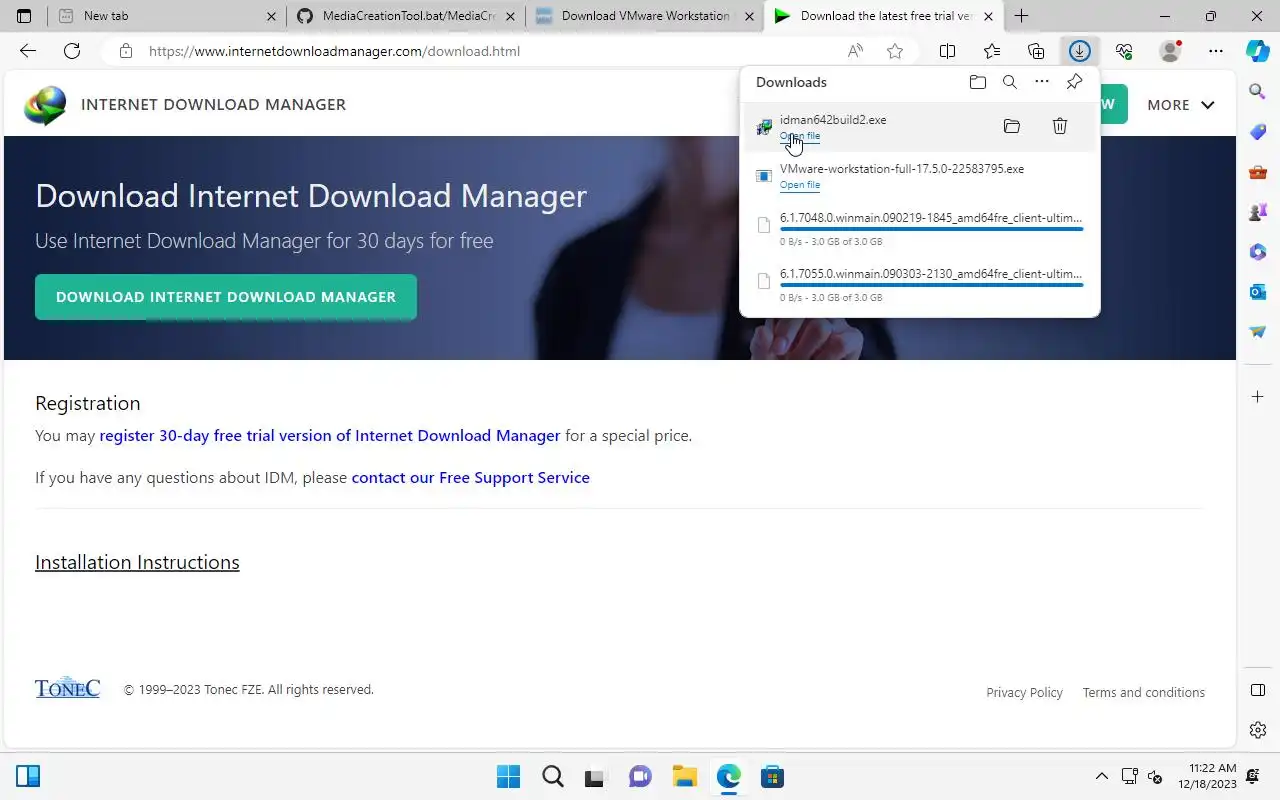
Task: Show hidden system tray icons chevron
Action: [x=1102, y=776]
